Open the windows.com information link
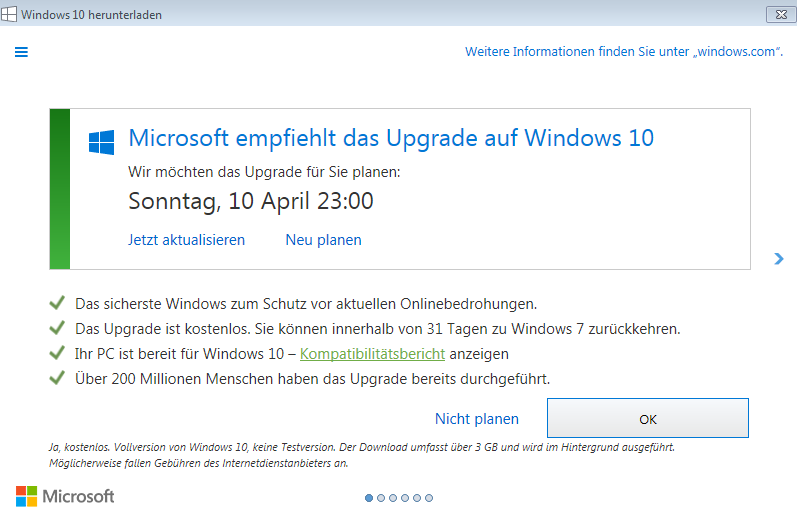Viewport: 797px width, 516px height. tap(624, 51)
